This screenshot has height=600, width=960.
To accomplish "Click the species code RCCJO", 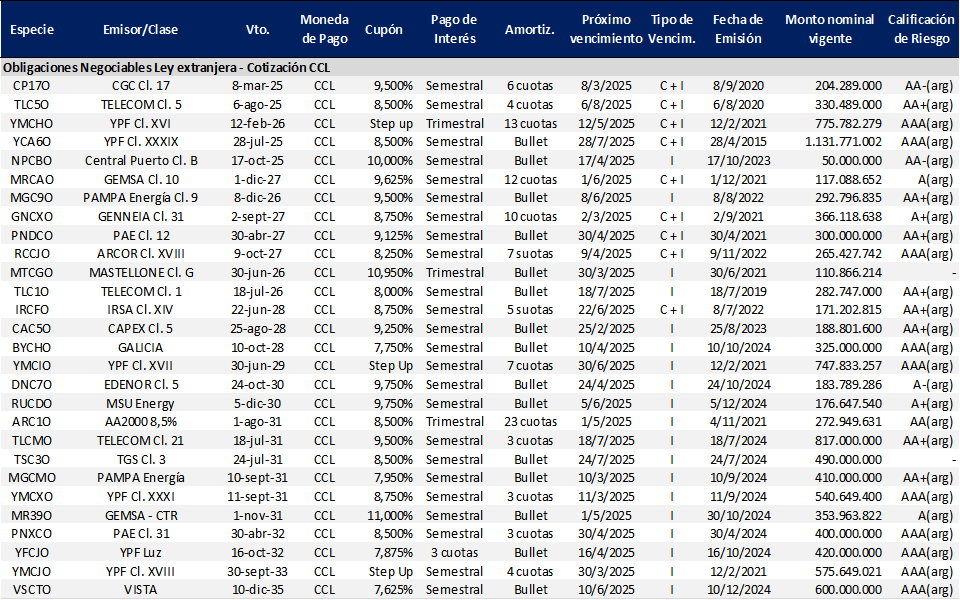I will [x=31, y=254].
